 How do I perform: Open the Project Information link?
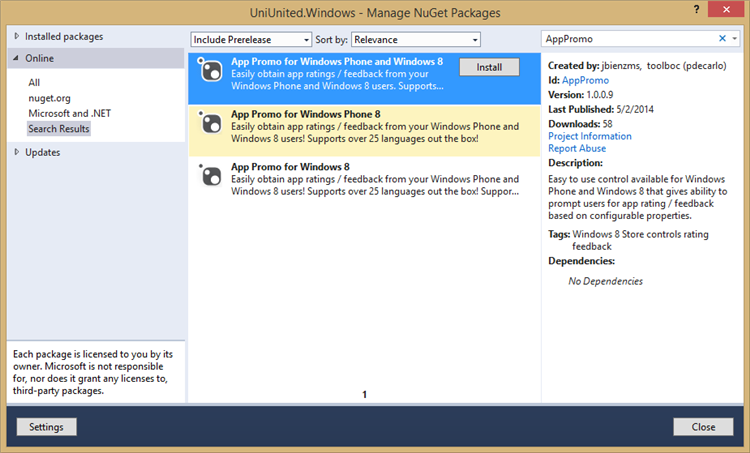[x=590, y=136]
